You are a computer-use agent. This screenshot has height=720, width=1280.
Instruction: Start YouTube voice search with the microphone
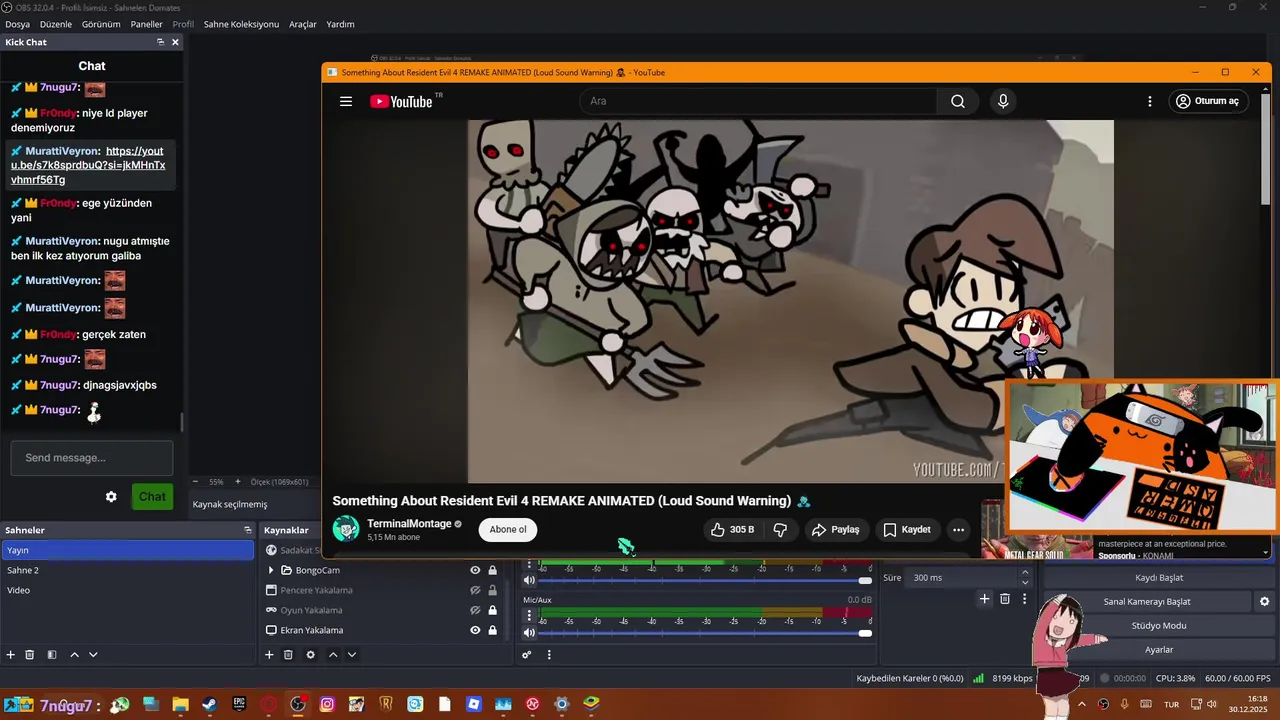1003,101
